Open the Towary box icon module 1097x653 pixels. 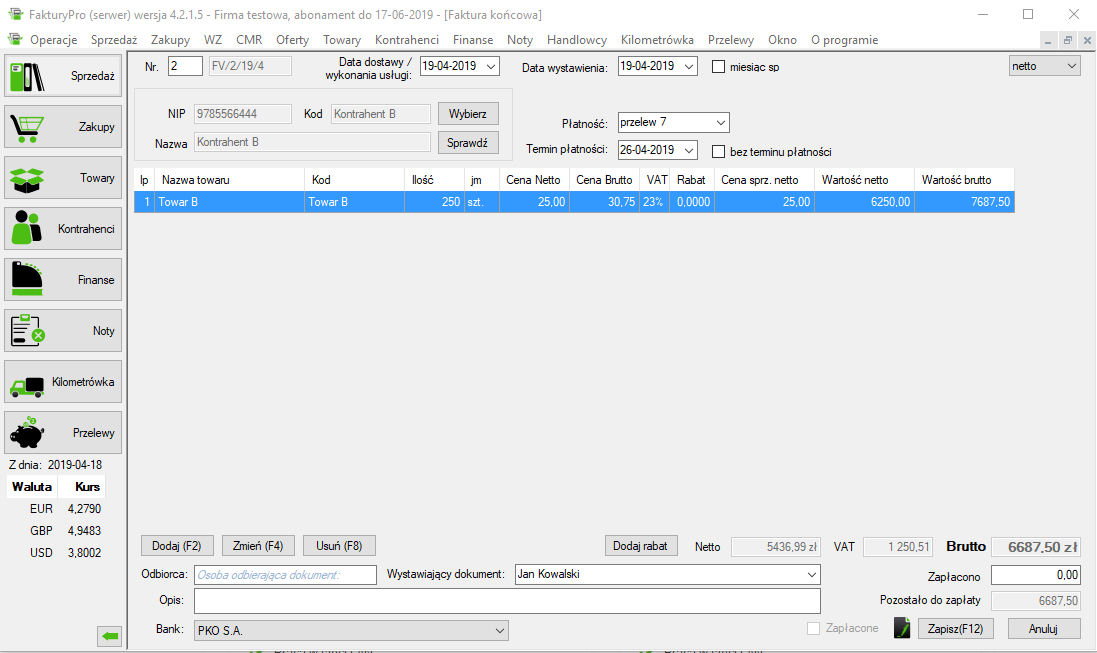pos(63,178)
